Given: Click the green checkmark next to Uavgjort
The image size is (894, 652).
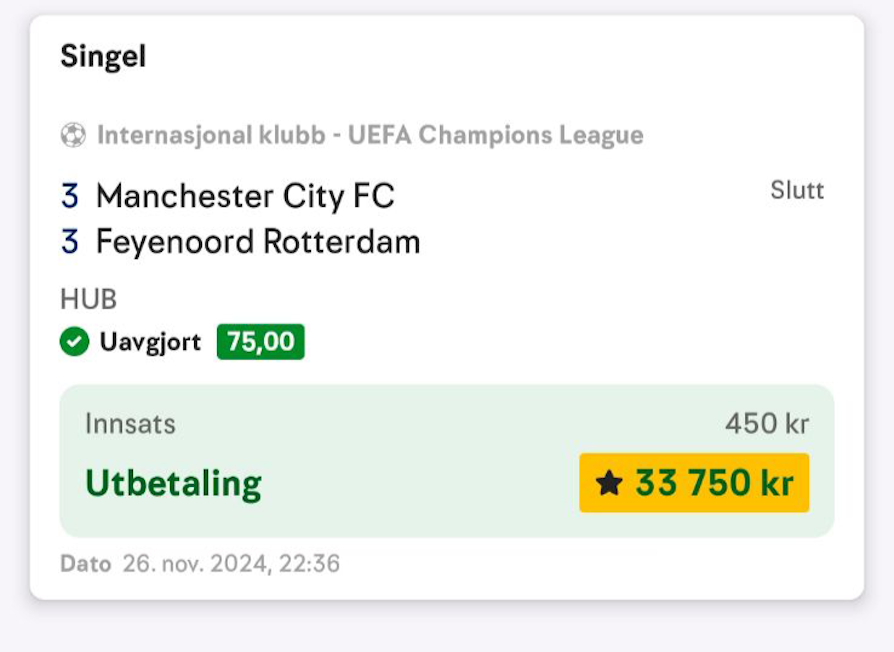Looking at the screenshot, I should point(74,341).
